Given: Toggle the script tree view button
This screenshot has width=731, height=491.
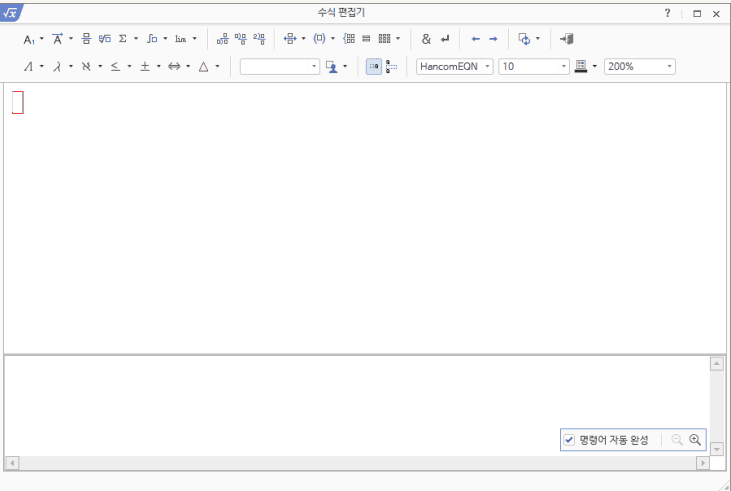Looking at the screenshot, I should (x=391, y=66).
